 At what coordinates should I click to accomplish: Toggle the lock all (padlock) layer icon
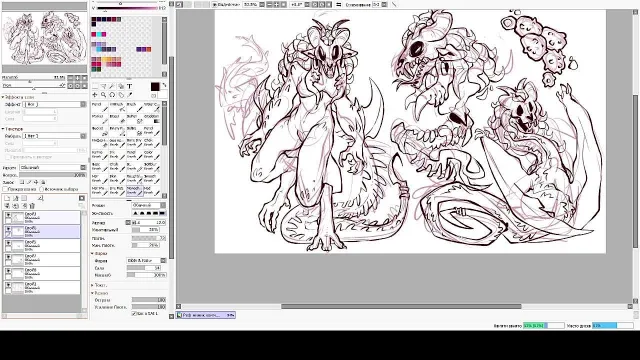pyautogui.click(x=43, y=182)
